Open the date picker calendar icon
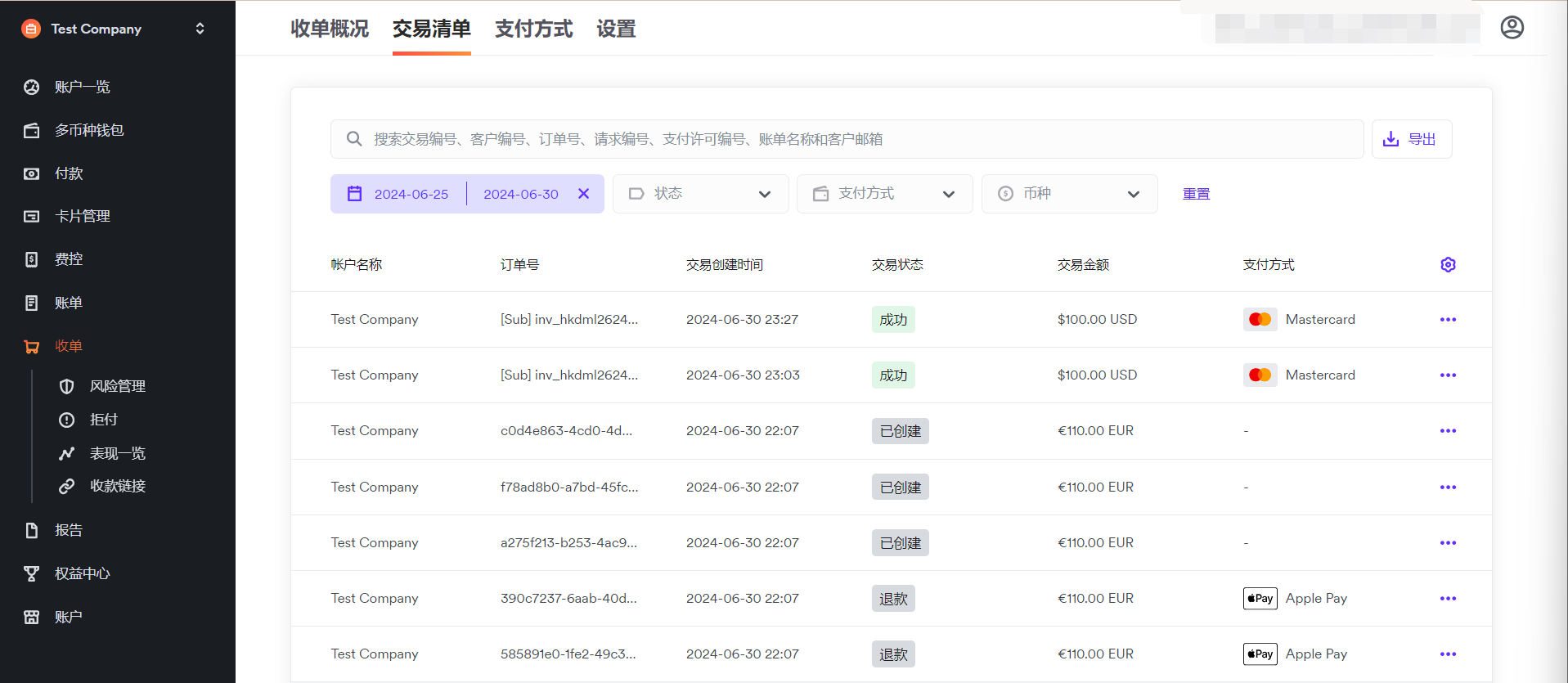Screen dimensions: 1568x683 point(355,194)
